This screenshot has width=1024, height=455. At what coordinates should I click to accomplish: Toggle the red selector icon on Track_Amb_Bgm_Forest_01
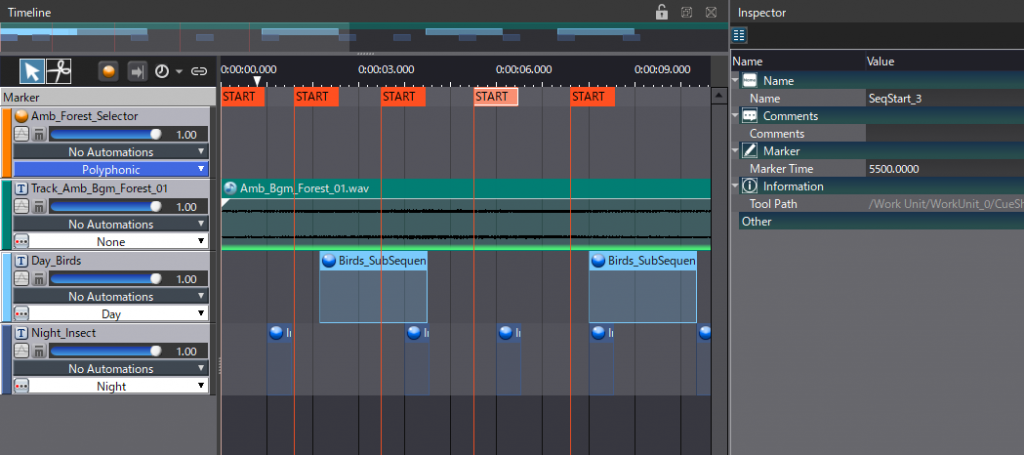click(x=22, y=242)
